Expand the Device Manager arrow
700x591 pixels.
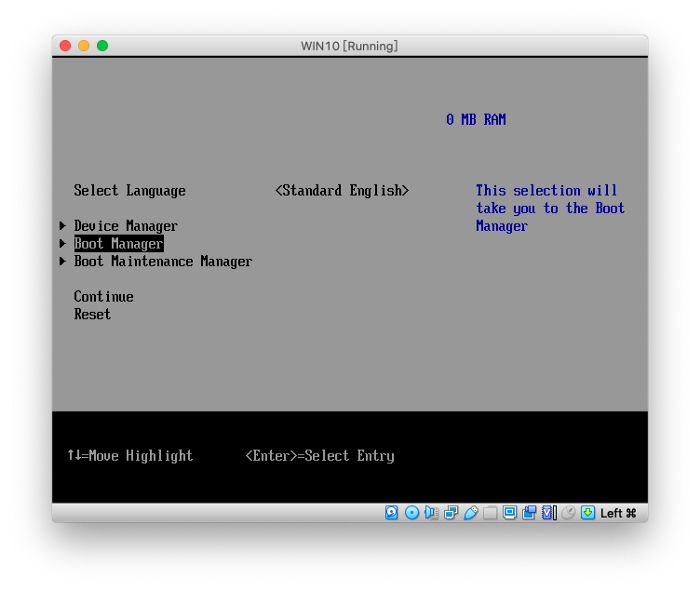(x=63, y=226)
